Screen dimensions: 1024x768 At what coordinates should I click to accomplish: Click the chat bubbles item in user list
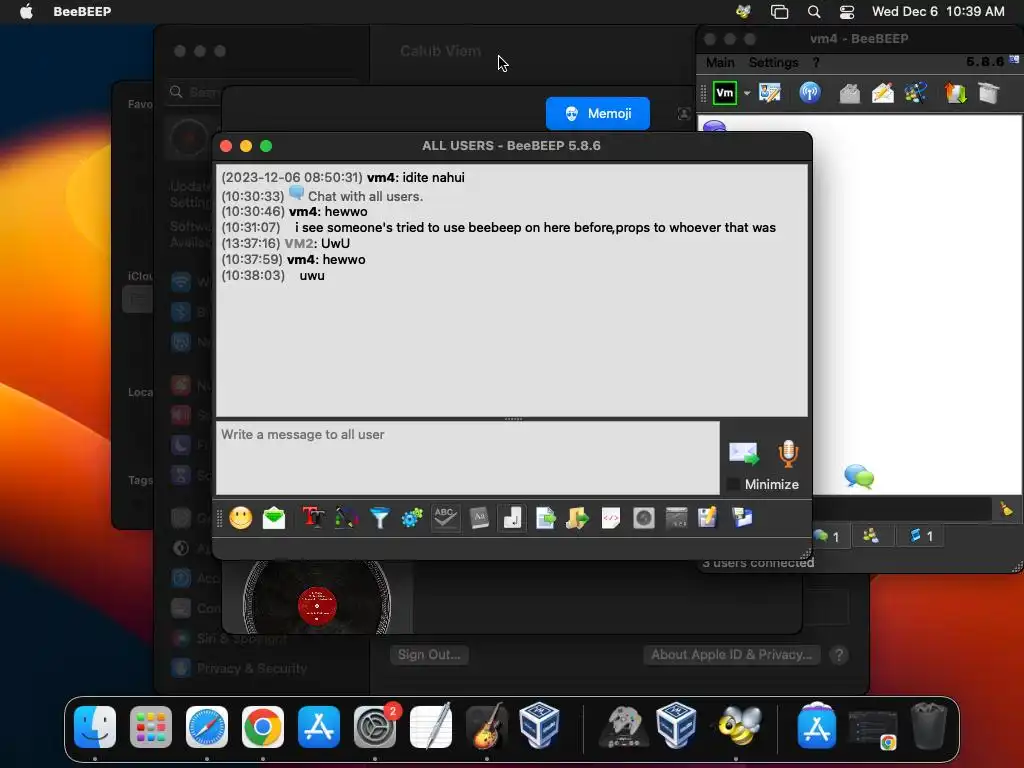(x=859, y=476)
